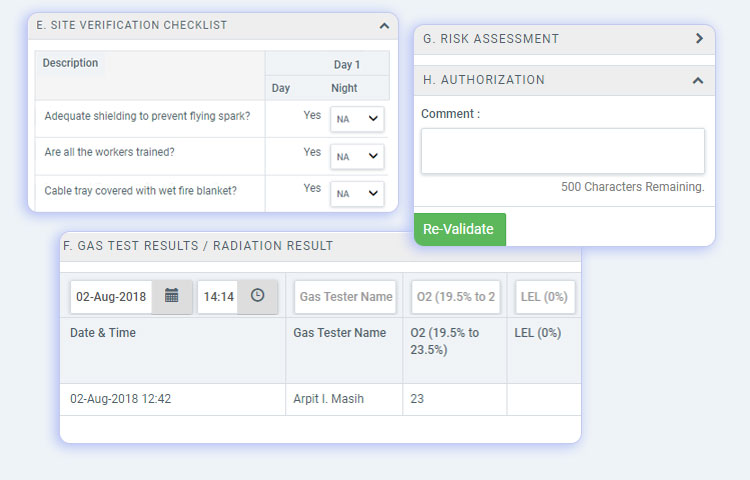Expand the Risk Assessment section

(699, 39)
